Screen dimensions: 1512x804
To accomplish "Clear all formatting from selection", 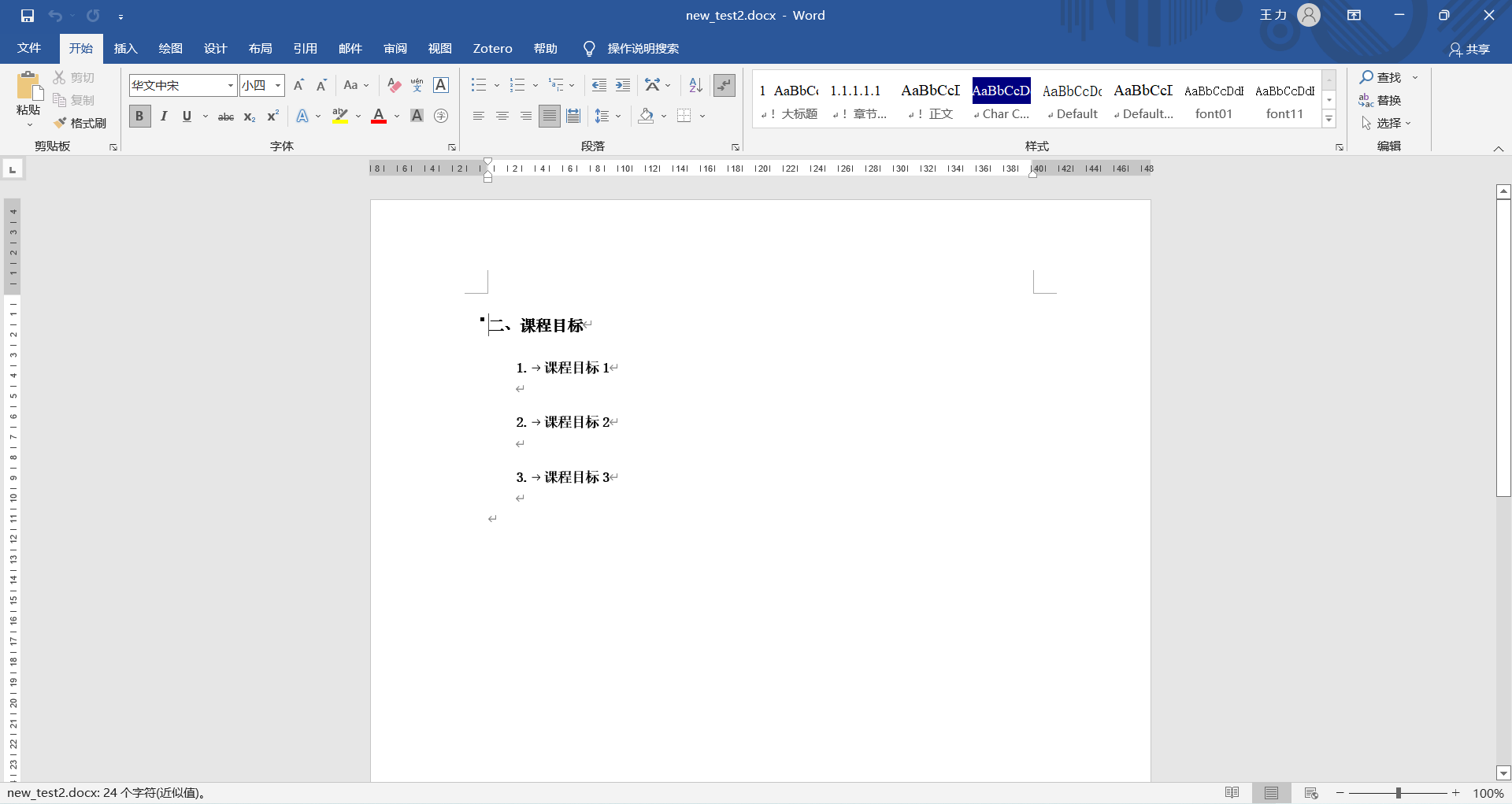I will coord(393,85).
